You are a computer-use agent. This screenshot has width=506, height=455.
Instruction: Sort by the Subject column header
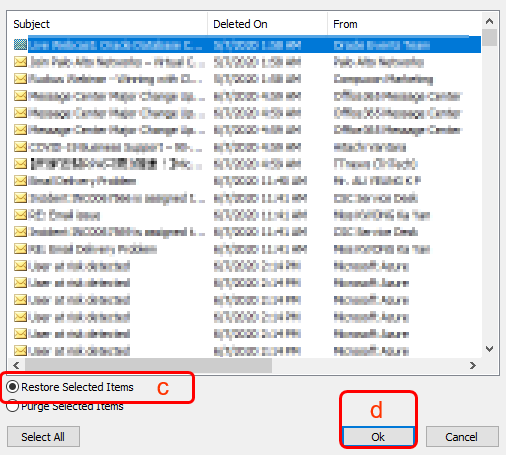tap(107, 24)
